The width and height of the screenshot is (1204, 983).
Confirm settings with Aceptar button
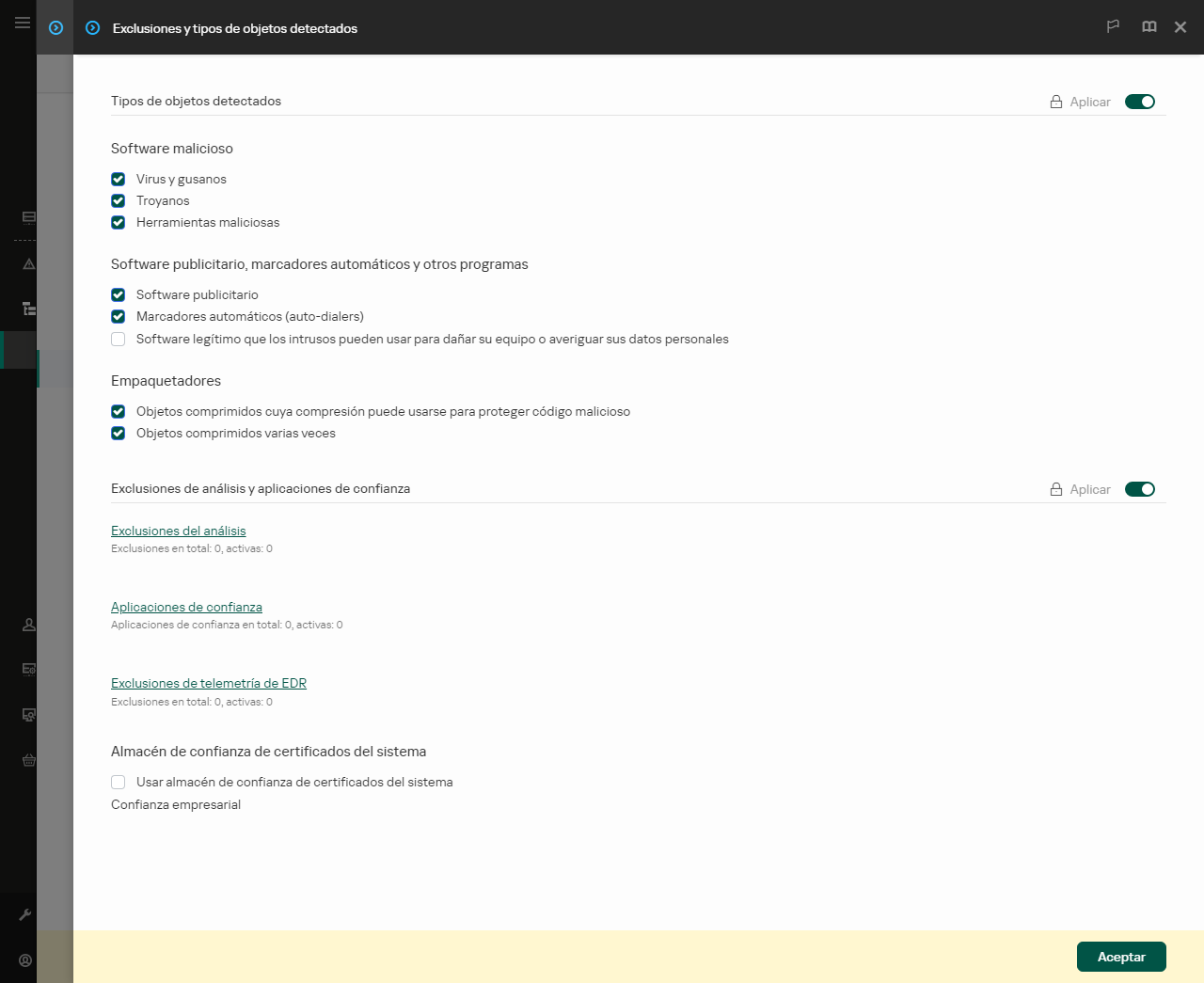click(1121, 956)
